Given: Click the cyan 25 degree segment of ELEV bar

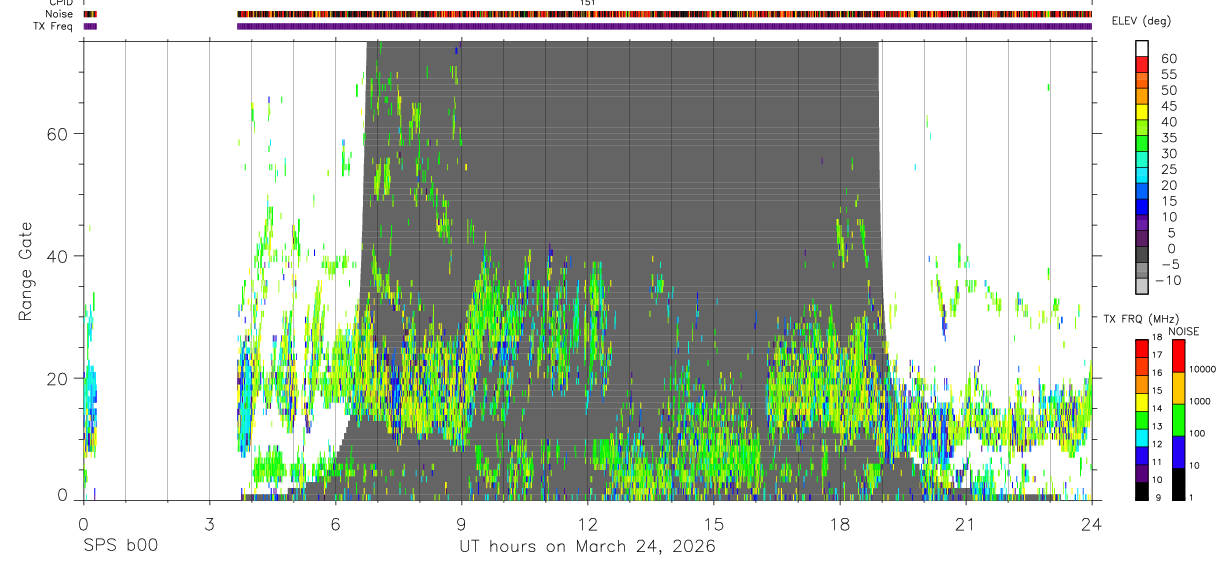Looking at the screenshot, I should click(1141, 177).
